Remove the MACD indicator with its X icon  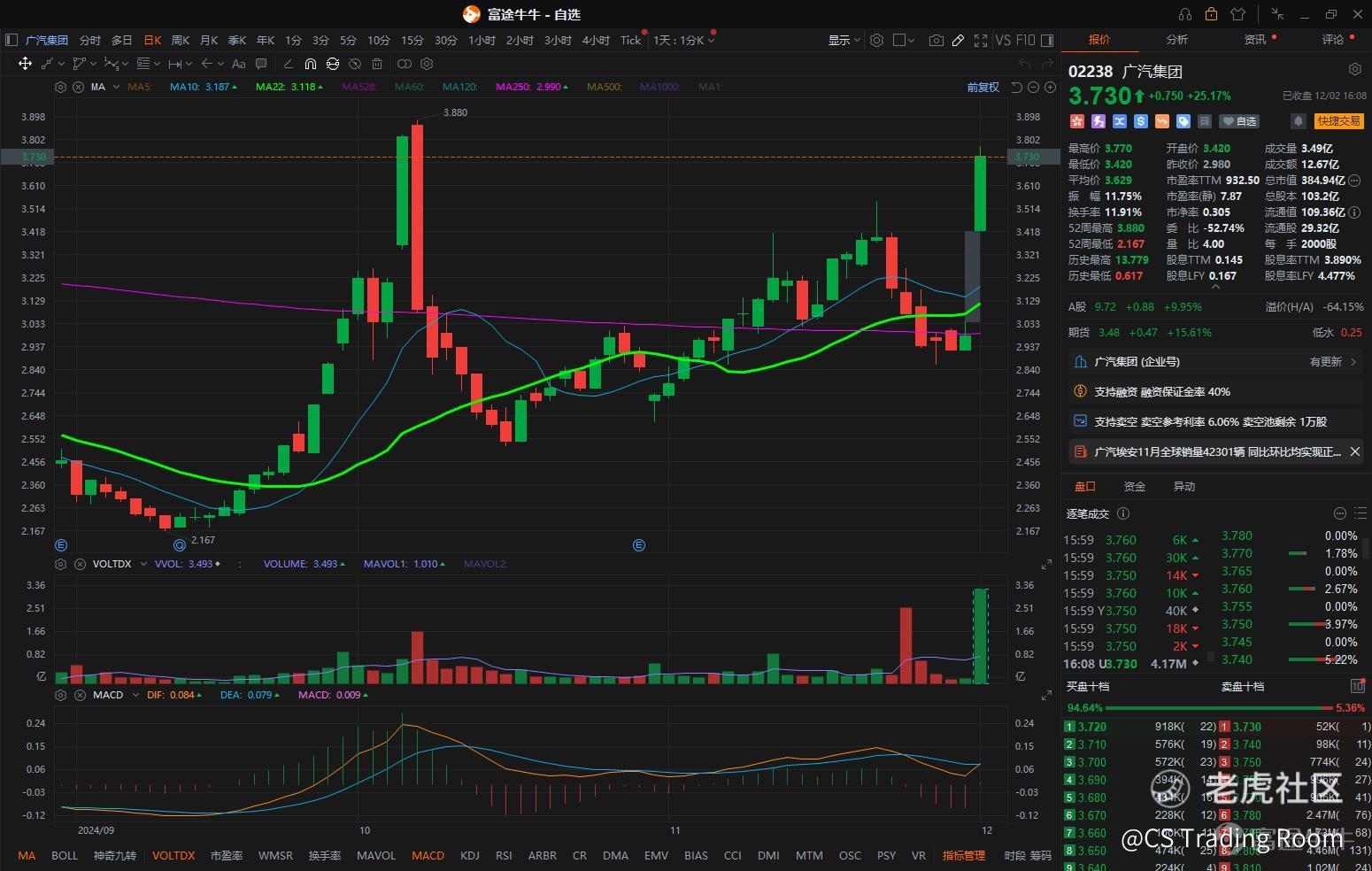click(x=78, y=695)
